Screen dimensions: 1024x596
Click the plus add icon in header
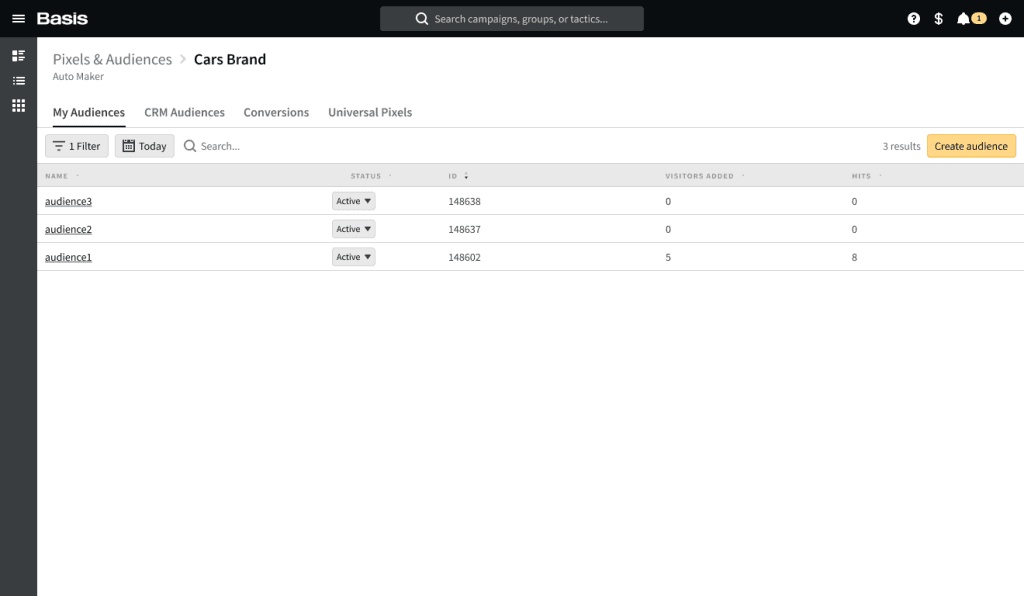pyautogui.click(x=1005, y=19)
